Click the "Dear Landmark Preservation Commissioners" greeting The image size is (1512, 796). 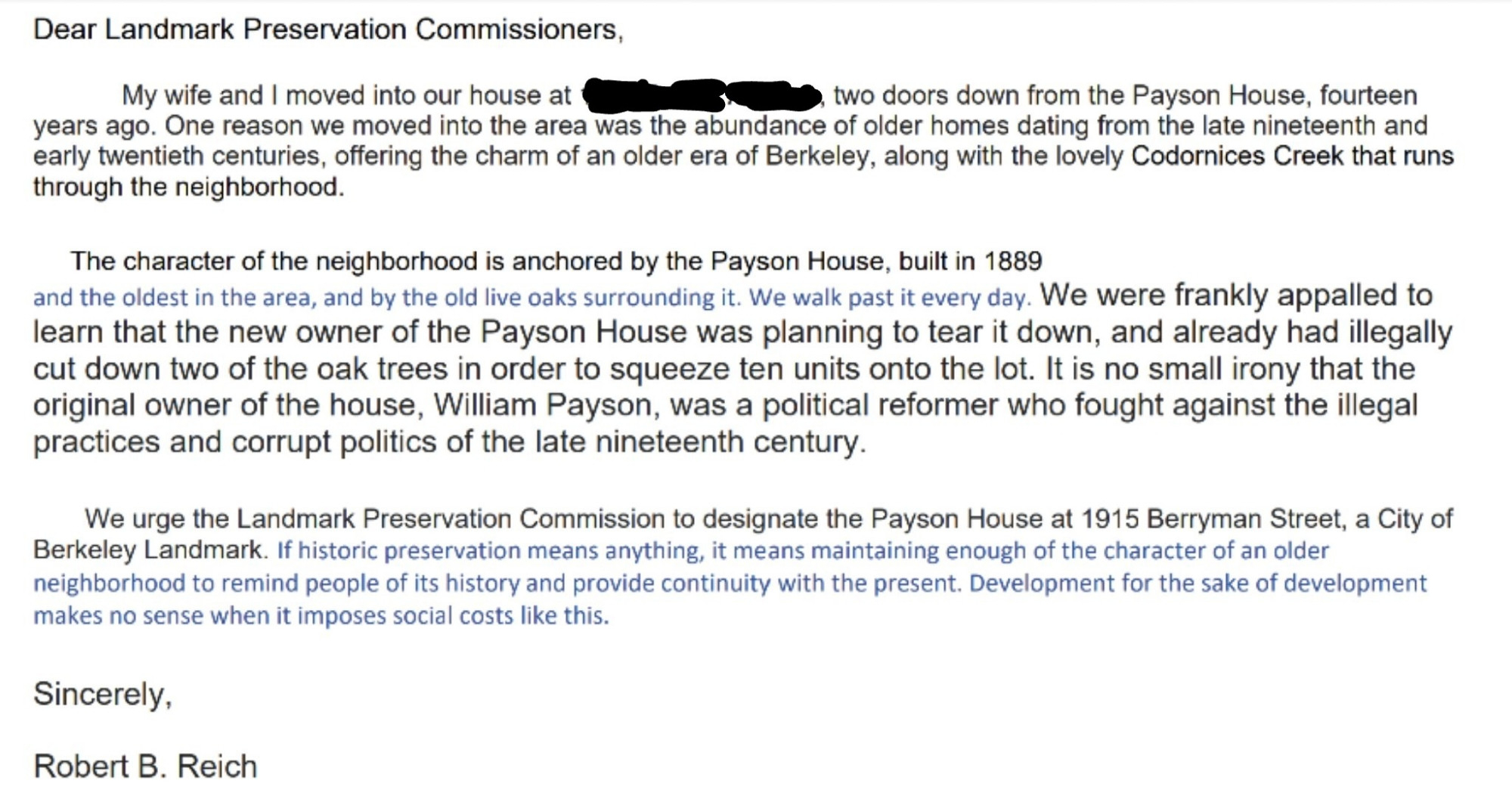tap(328, 29)
